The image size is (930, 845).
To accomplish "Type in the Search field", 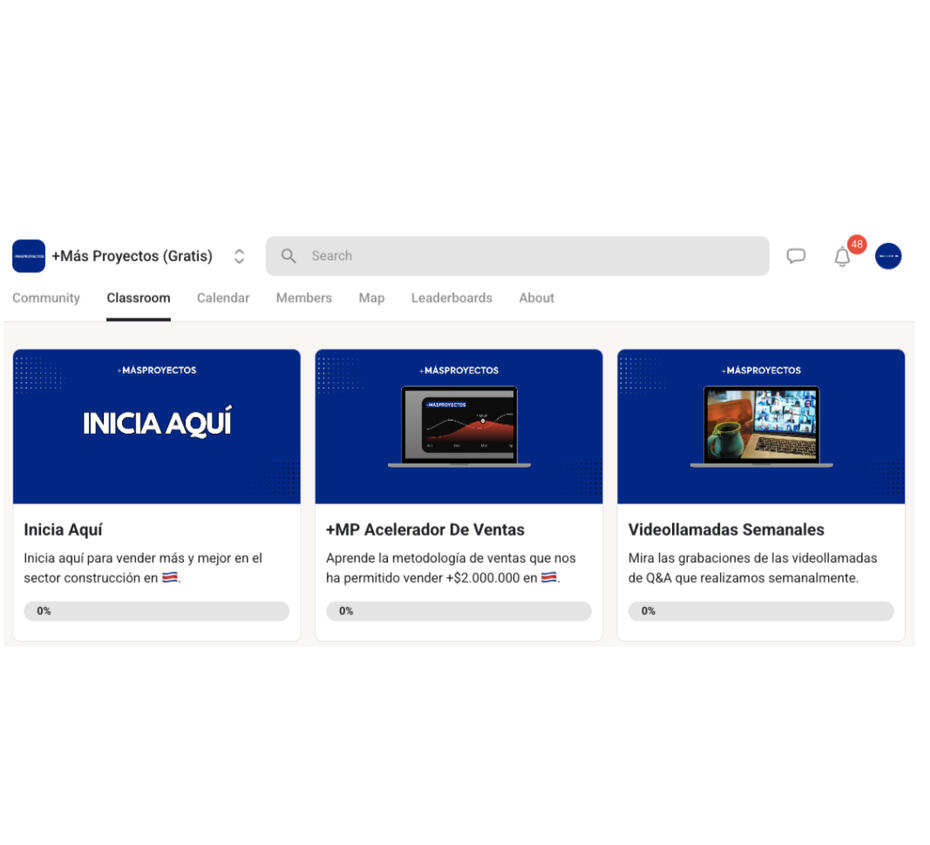I will (x=530, y=256).
